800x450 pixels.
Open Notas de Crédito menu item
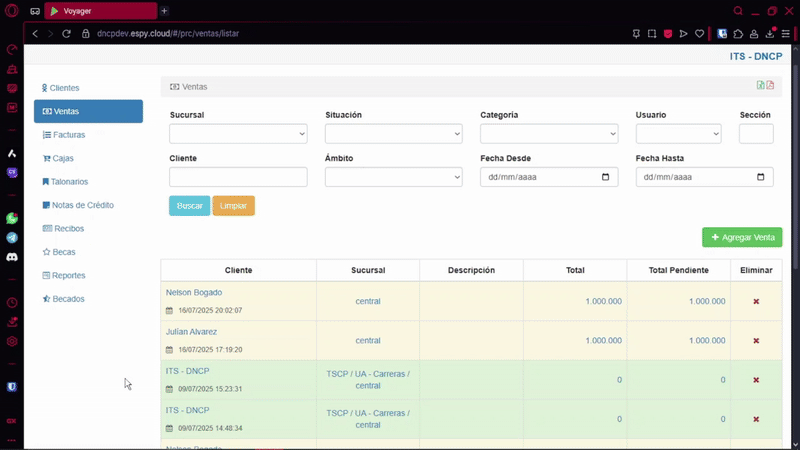click(82, 205)
